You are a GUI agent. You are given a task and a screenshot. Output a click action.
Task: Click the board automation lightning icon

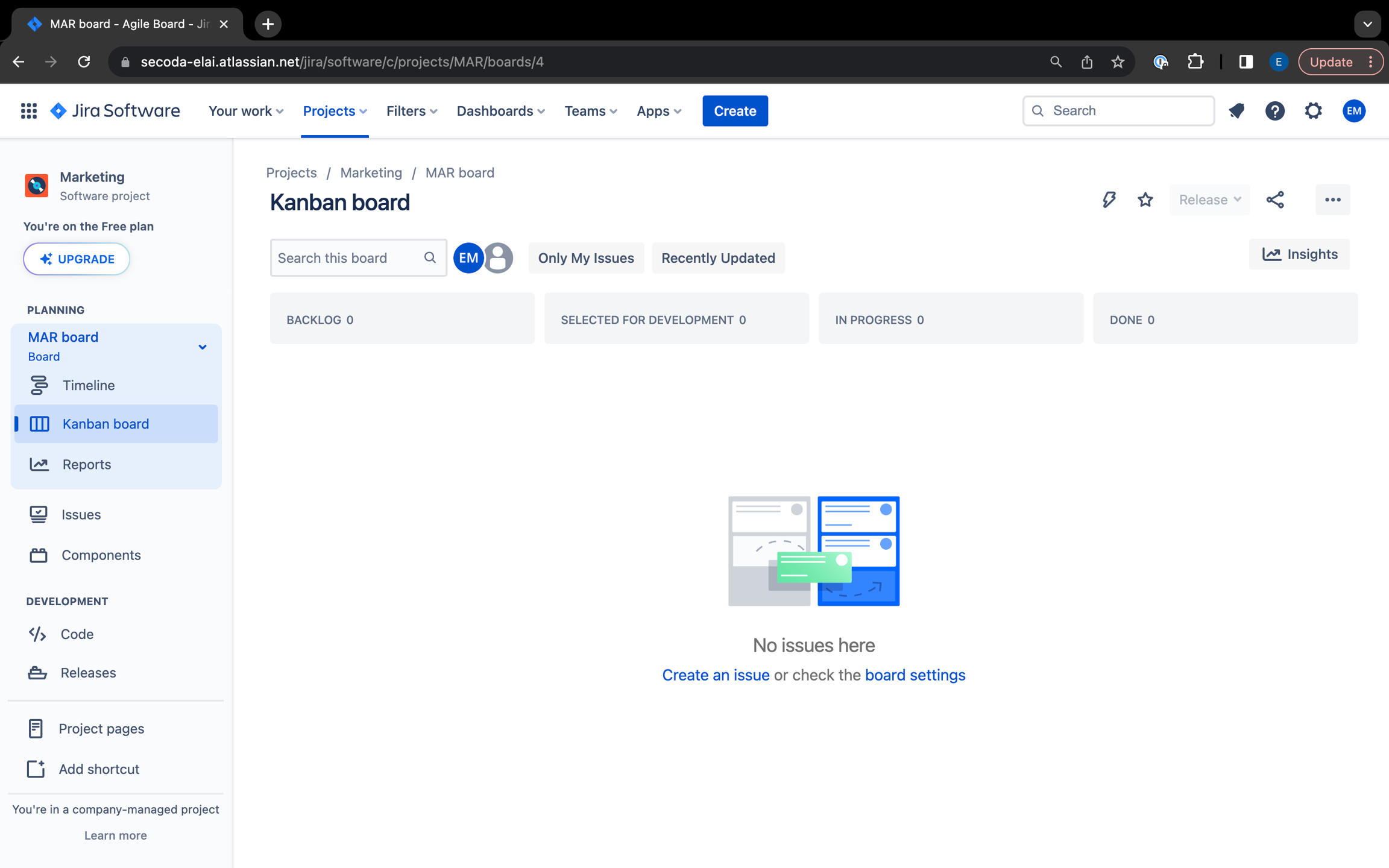point(1109,200)
